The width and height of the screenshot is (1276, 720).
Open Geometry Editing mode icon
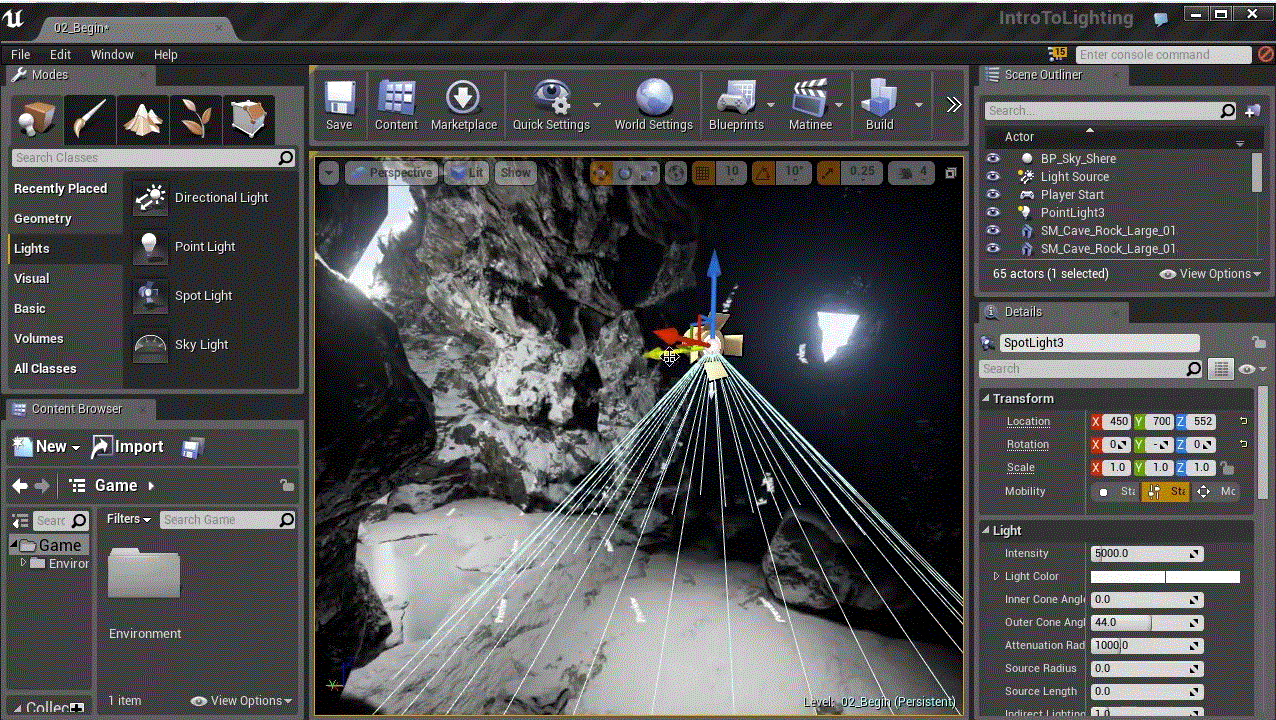coord(249,120)
